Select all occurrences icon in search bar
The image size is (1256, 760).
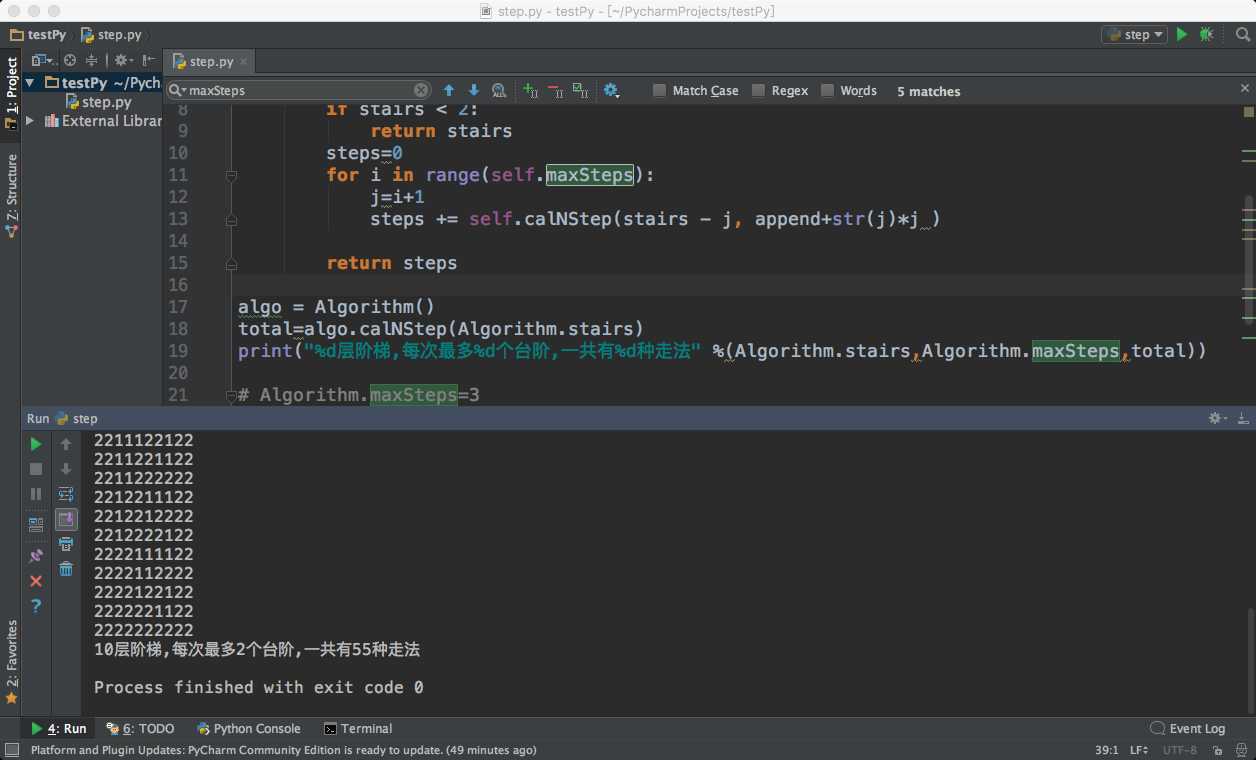580,90
